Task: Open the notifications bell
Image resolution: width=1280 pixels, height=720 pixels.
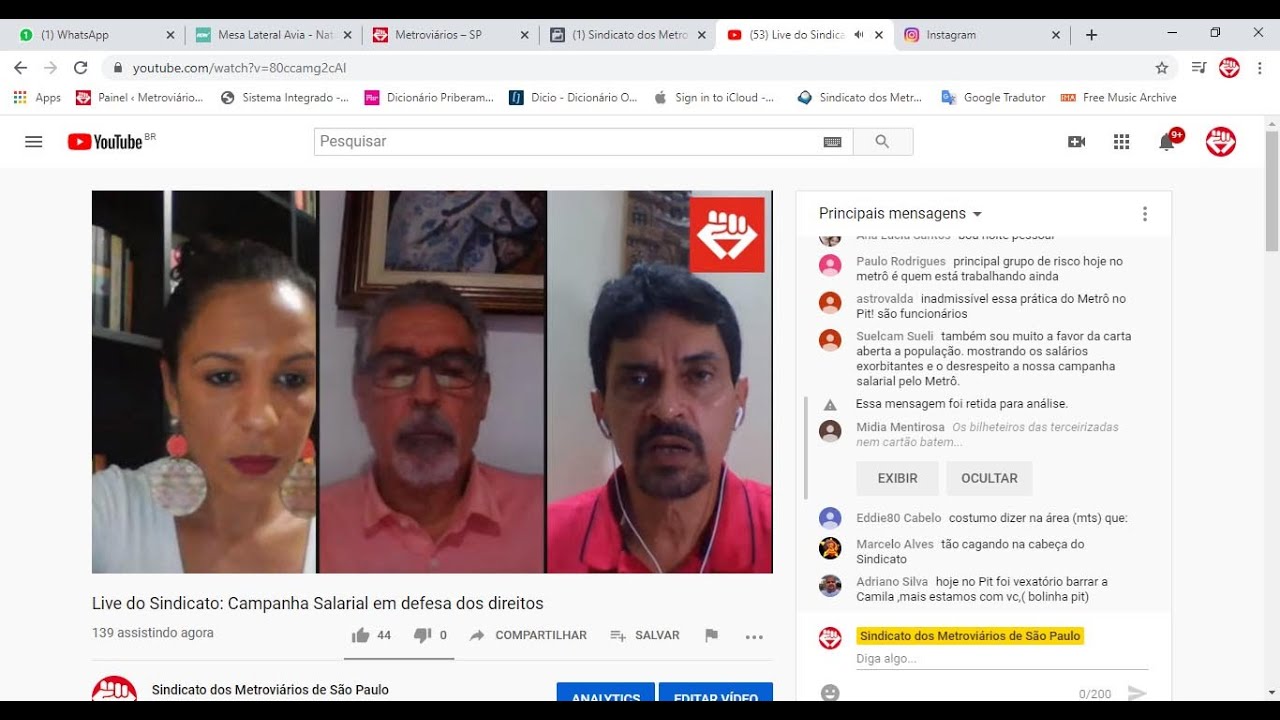Action: 1166,142
